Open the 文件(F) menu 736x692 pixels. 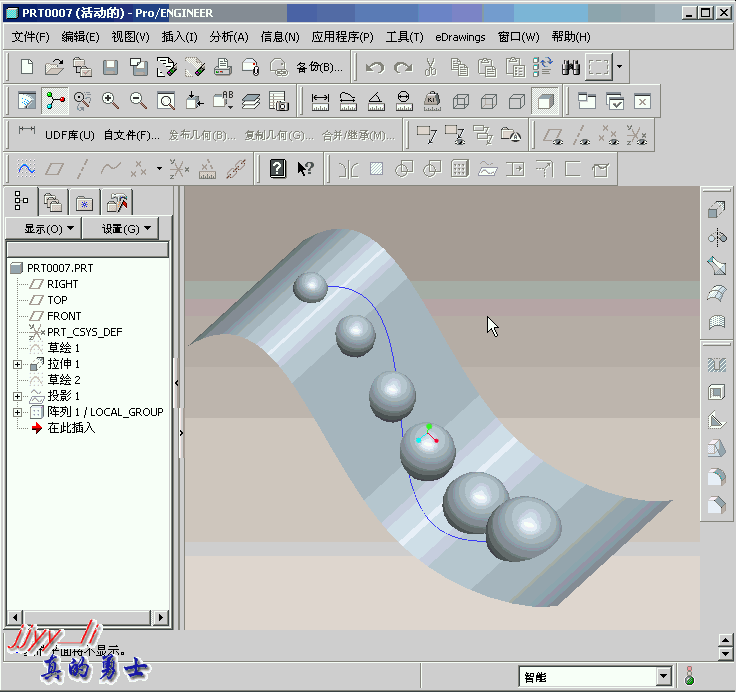coord(31,37)
